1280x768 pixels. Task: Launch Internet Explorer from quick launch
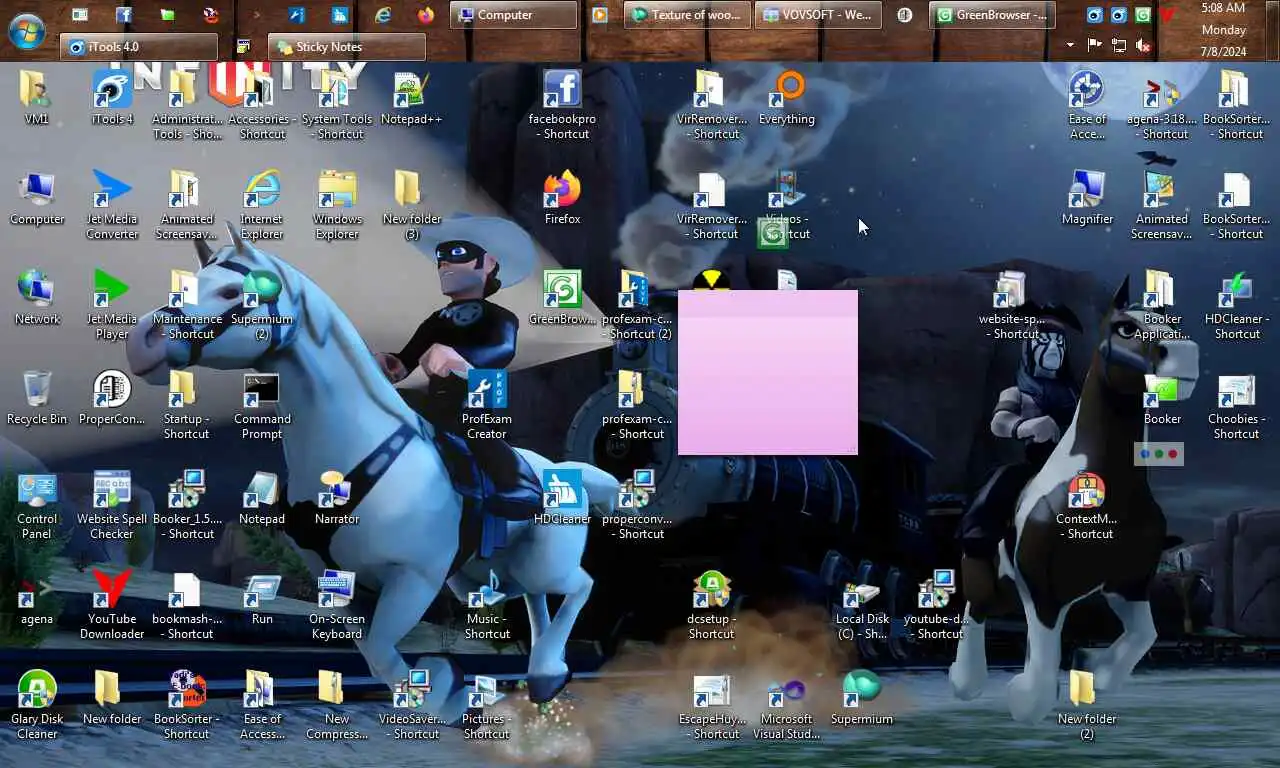[383, 15]
